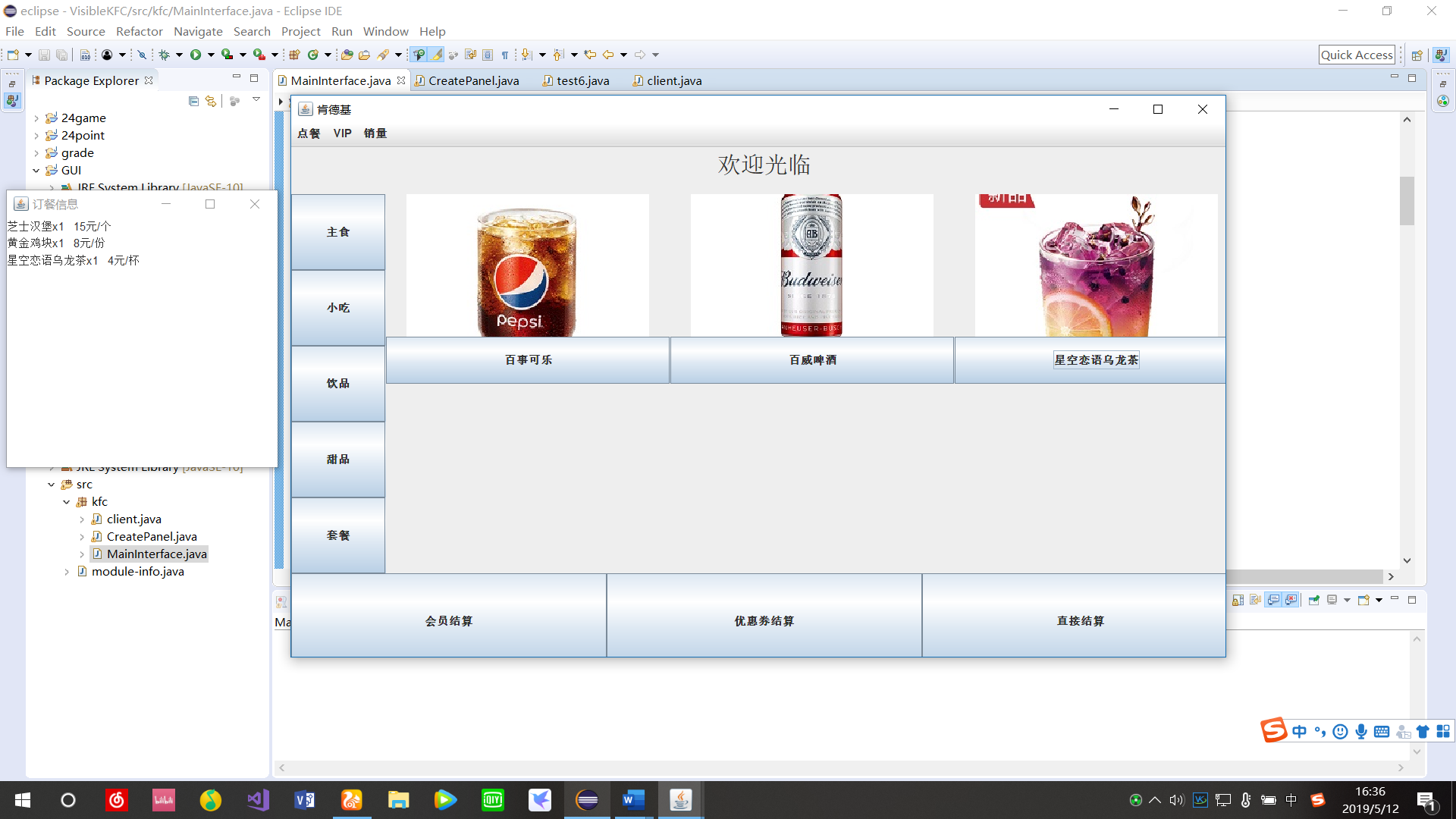Image resolution: width=1456 pixels, height=819 pixels.
Task: Open the VIP menu in KFC window
Action: coord(342,133)
